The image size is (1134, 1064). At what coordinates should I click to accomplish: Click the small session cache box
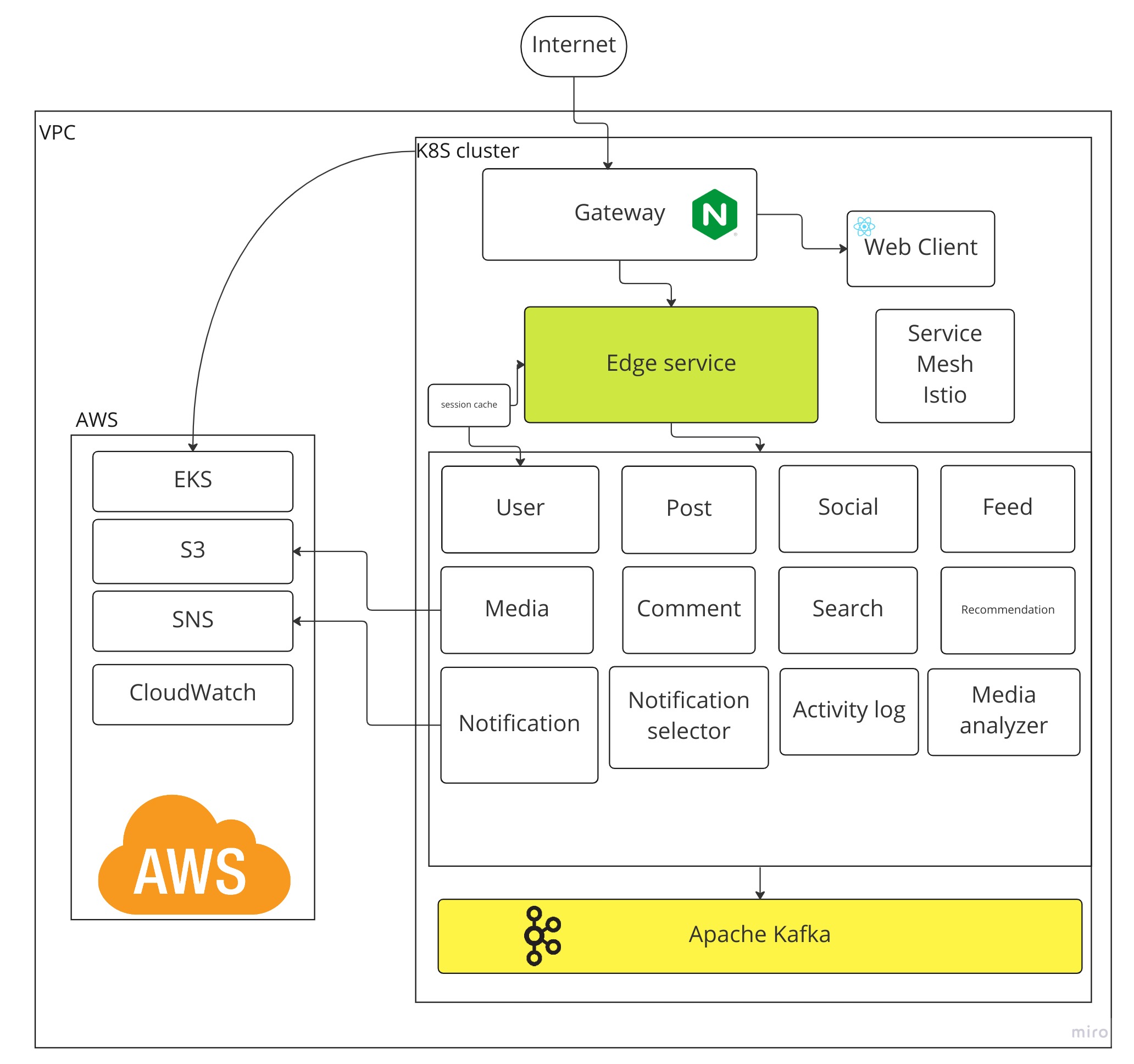click(469, 405)
